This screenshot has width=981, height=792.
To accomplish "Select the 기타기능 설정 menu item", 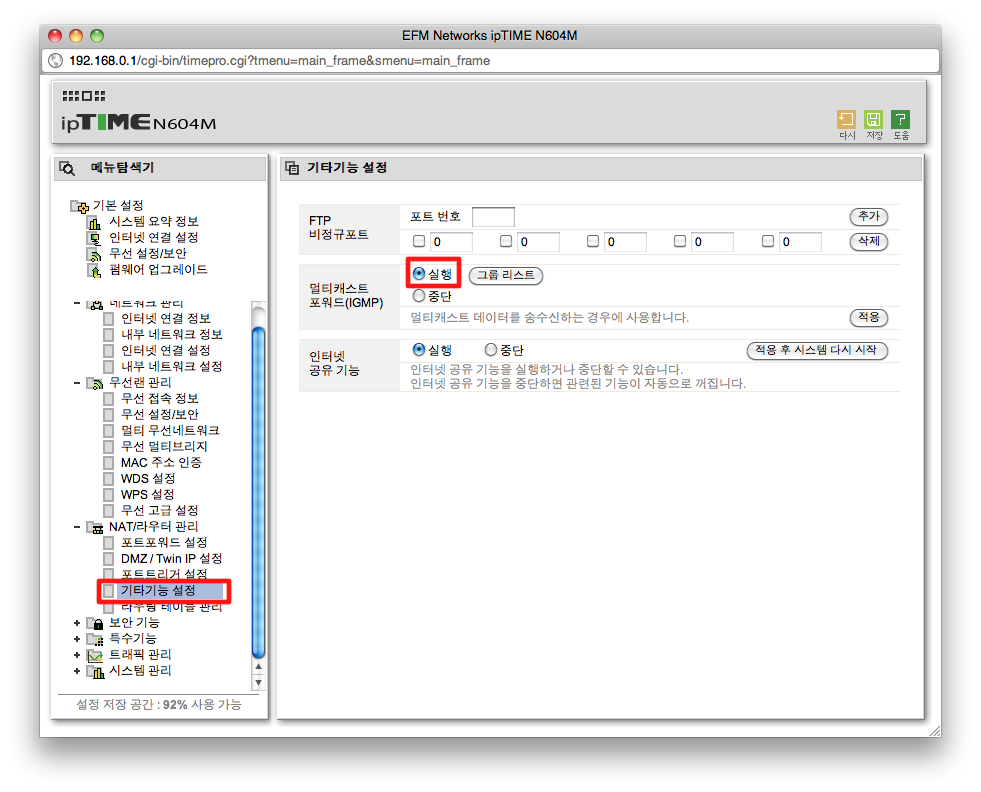I will click(158, 591).
